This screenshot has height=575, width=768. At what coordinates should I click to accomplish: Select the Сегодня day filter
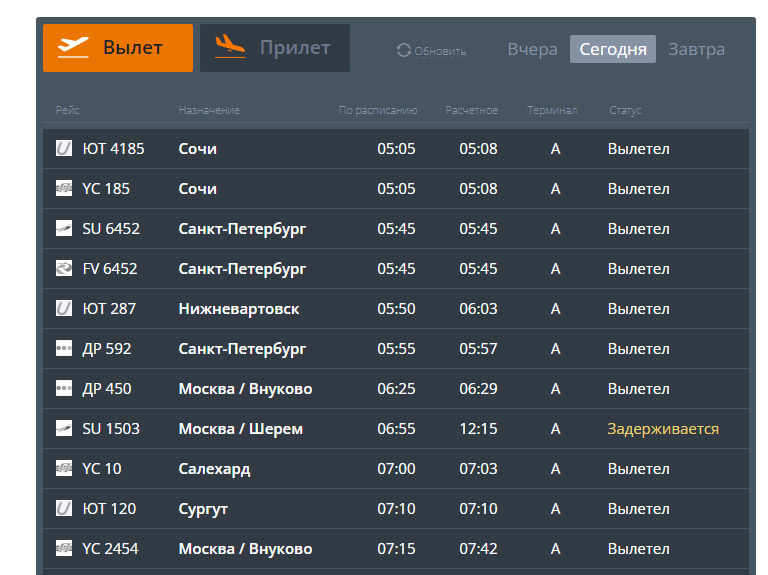pyautogui.click(x=613, y=49)
